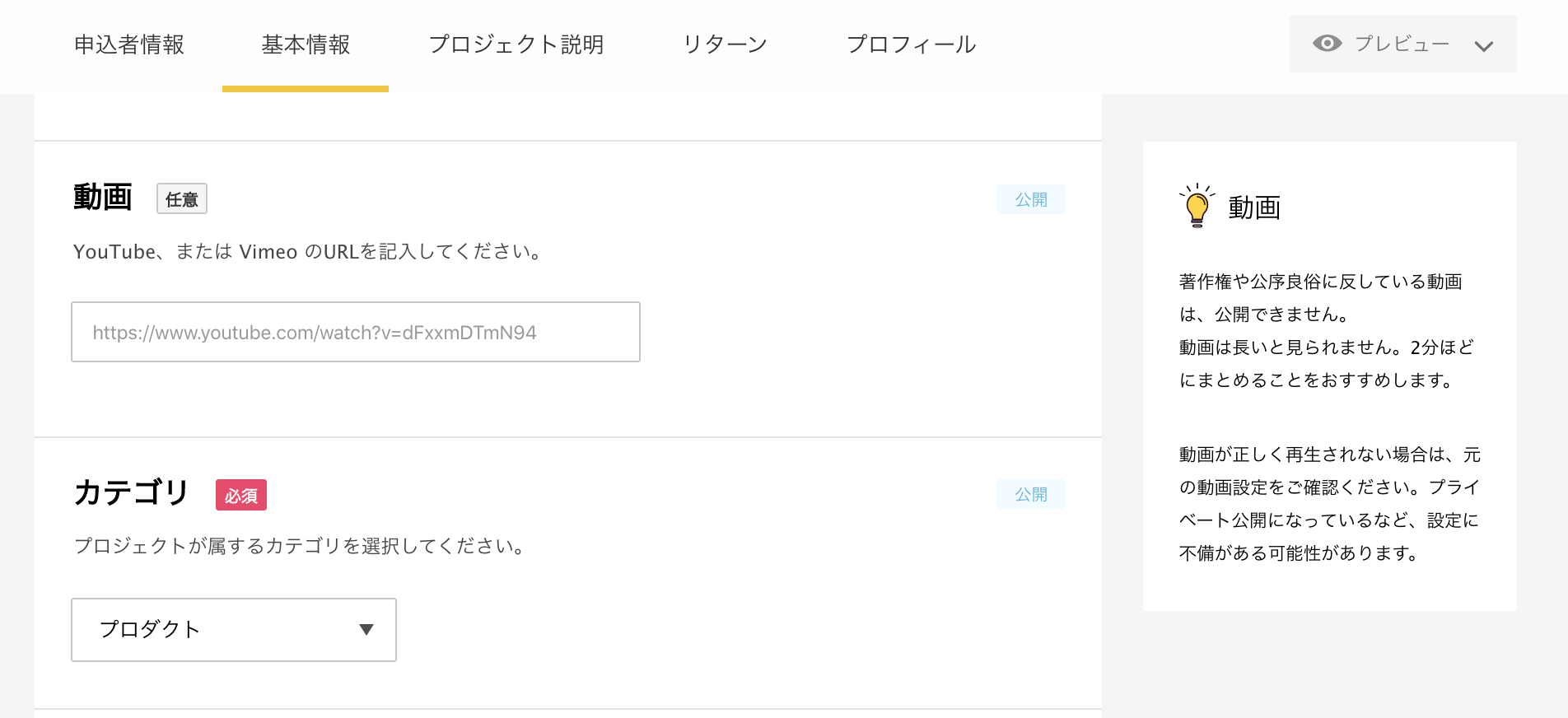The width and height of the screenshot is (1568, 718).
Task: Click the 公開 badge in the カテゴリ section
Action: tap(1030, 494)
